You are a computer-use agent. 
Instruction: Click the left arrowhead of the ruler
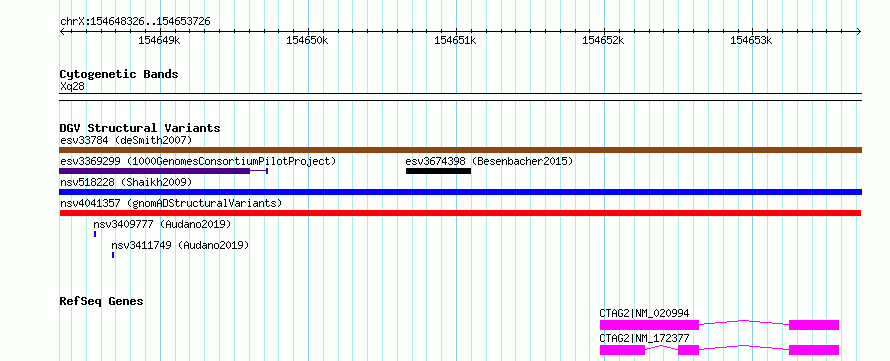pos(62,32)
